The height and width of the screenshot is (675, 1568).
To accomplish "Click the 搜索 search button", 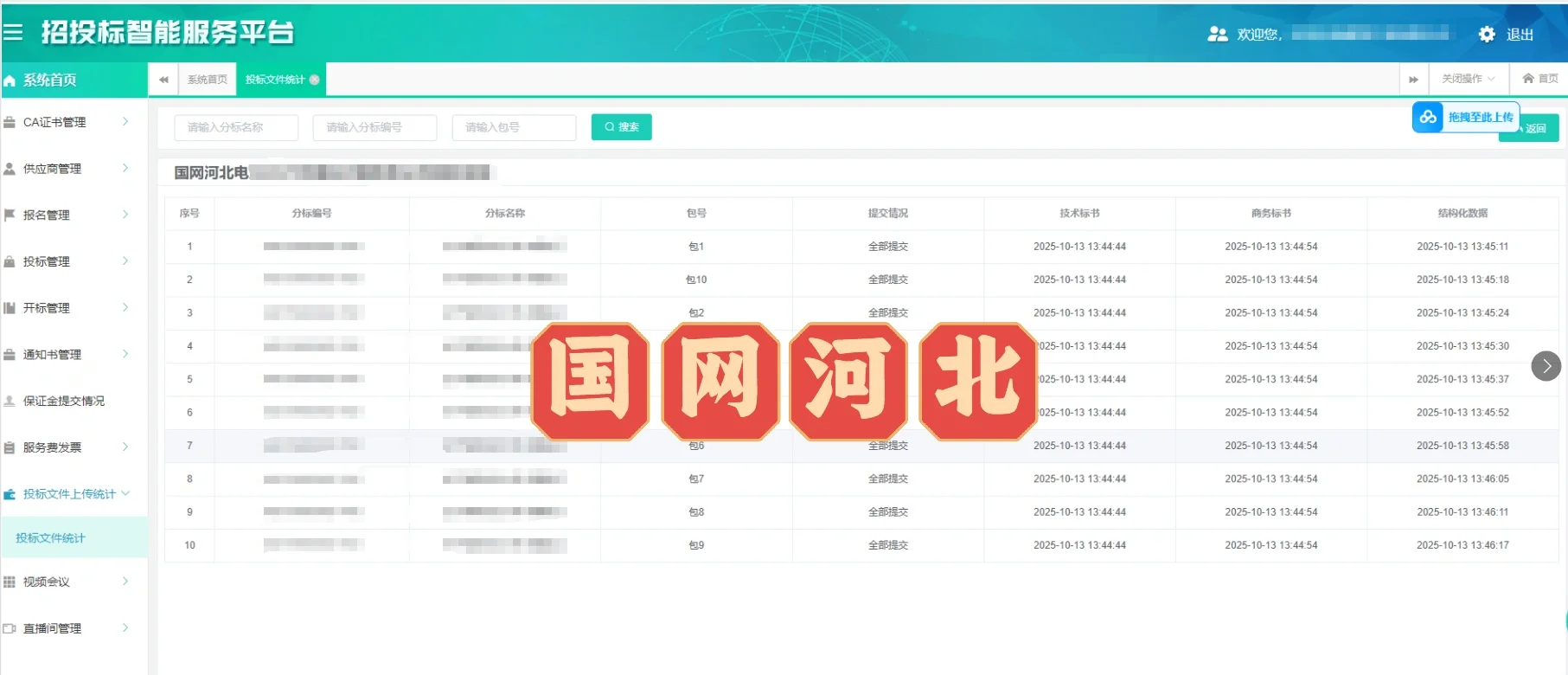I will (622, 127).
